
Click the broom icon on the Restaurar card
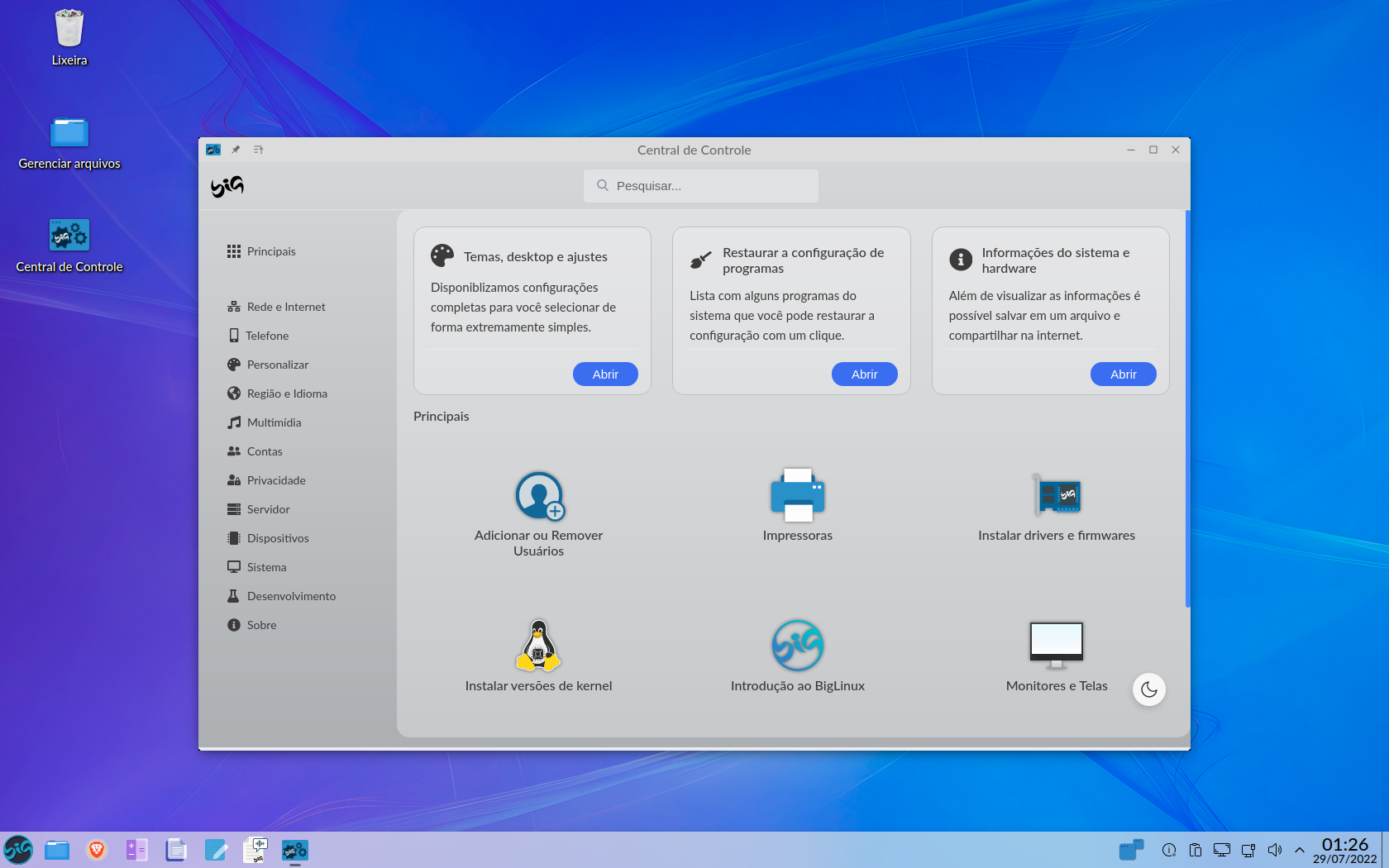tap(701, 260)
